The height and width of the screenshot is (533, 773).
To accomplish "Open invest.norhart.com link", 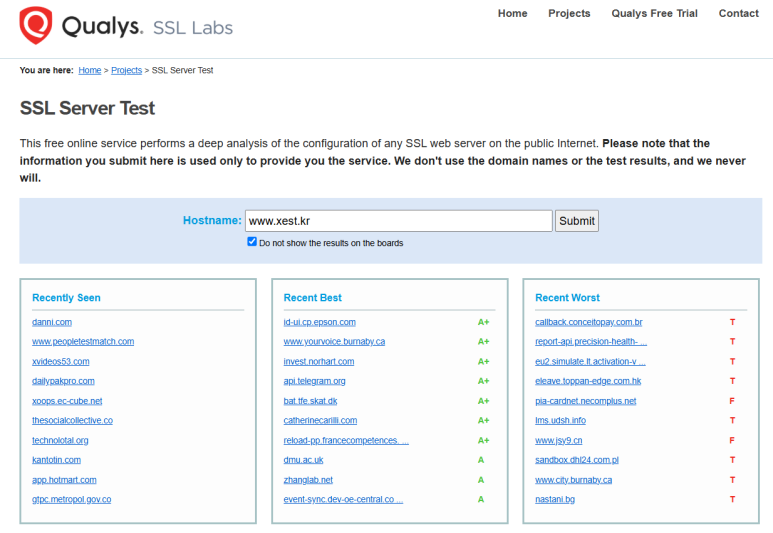I will (x=318, y=361).
